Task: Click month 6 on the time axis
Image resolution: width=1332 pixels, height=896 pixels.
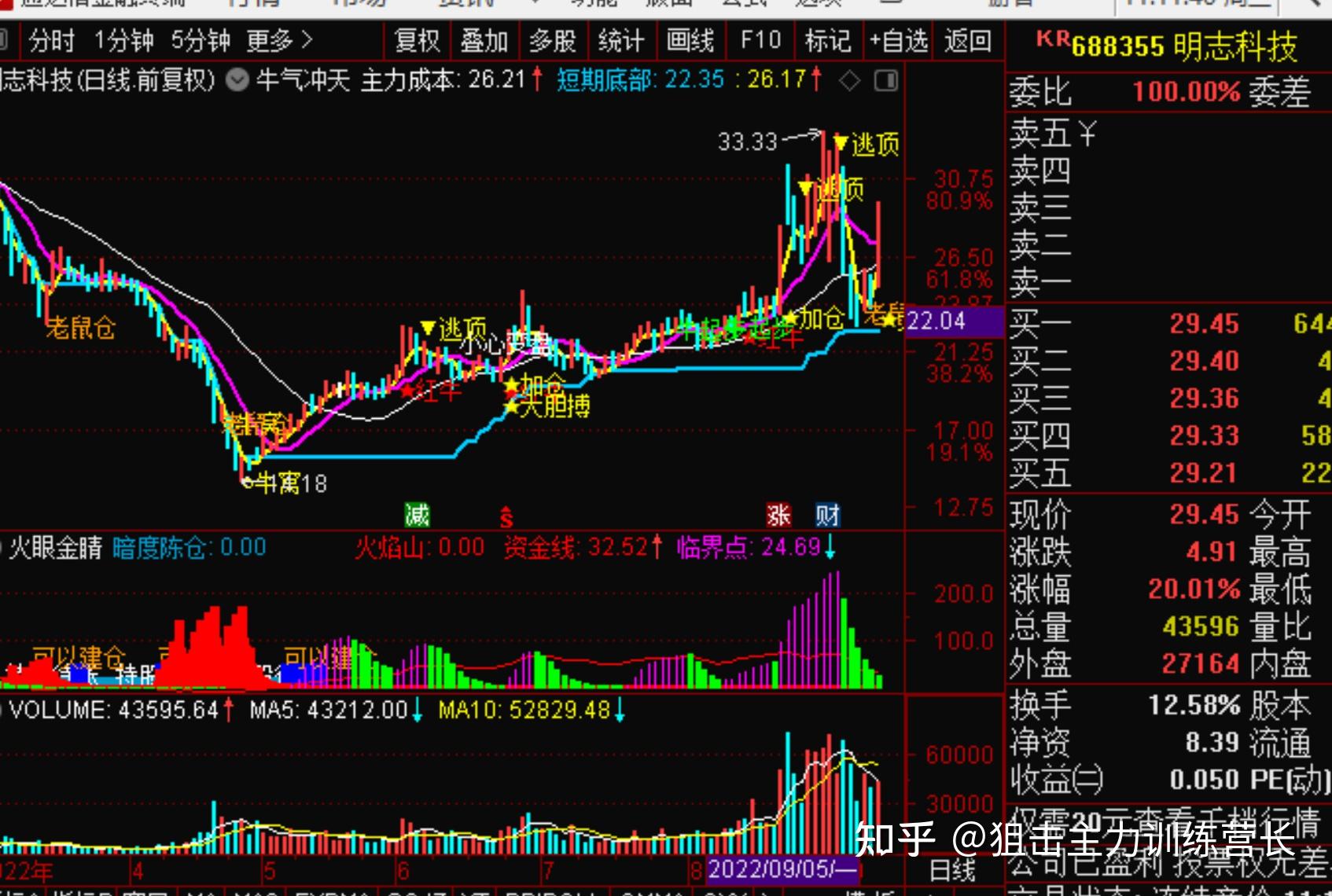Action: [x=403, y=871]
